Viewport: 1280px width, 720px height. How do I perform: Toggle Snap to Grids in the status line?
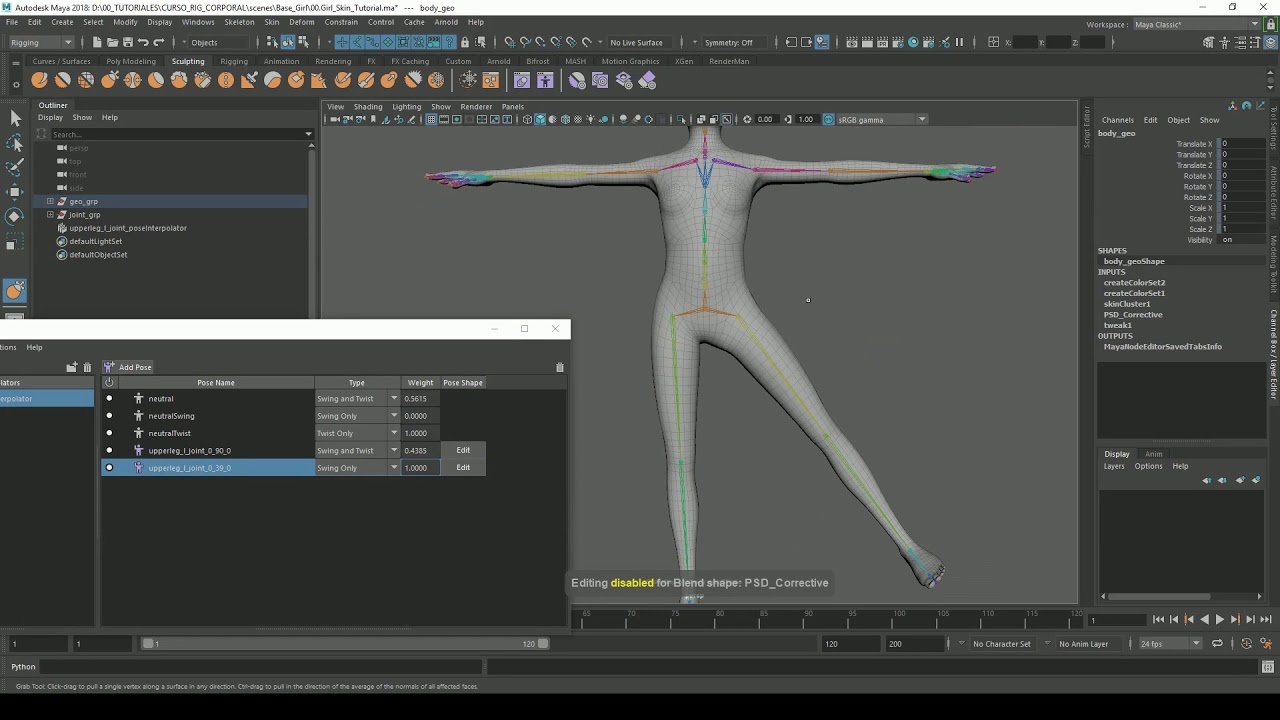511,42
